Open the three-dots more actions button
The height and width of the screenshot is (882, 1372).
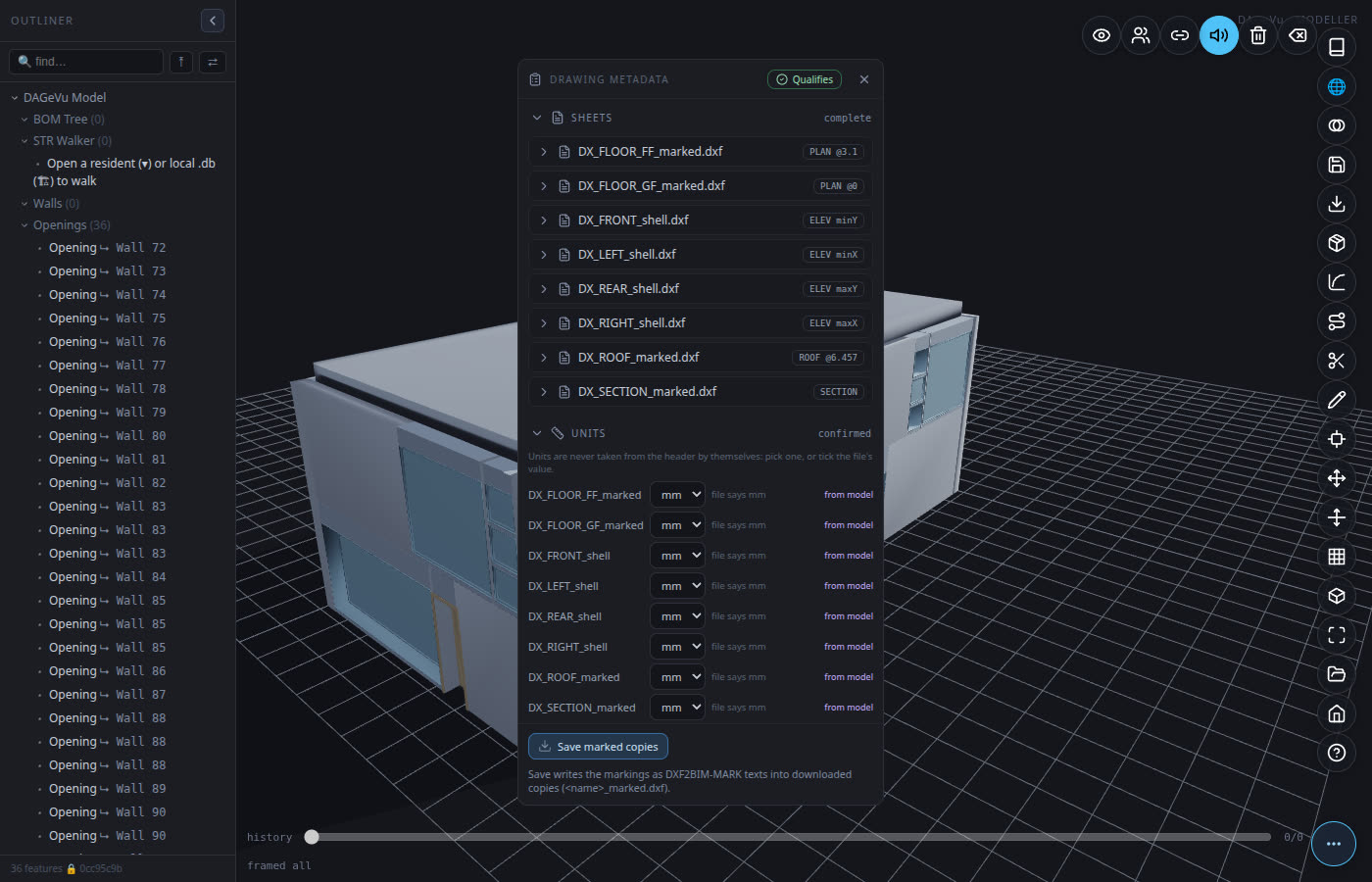click(1334, 844)
